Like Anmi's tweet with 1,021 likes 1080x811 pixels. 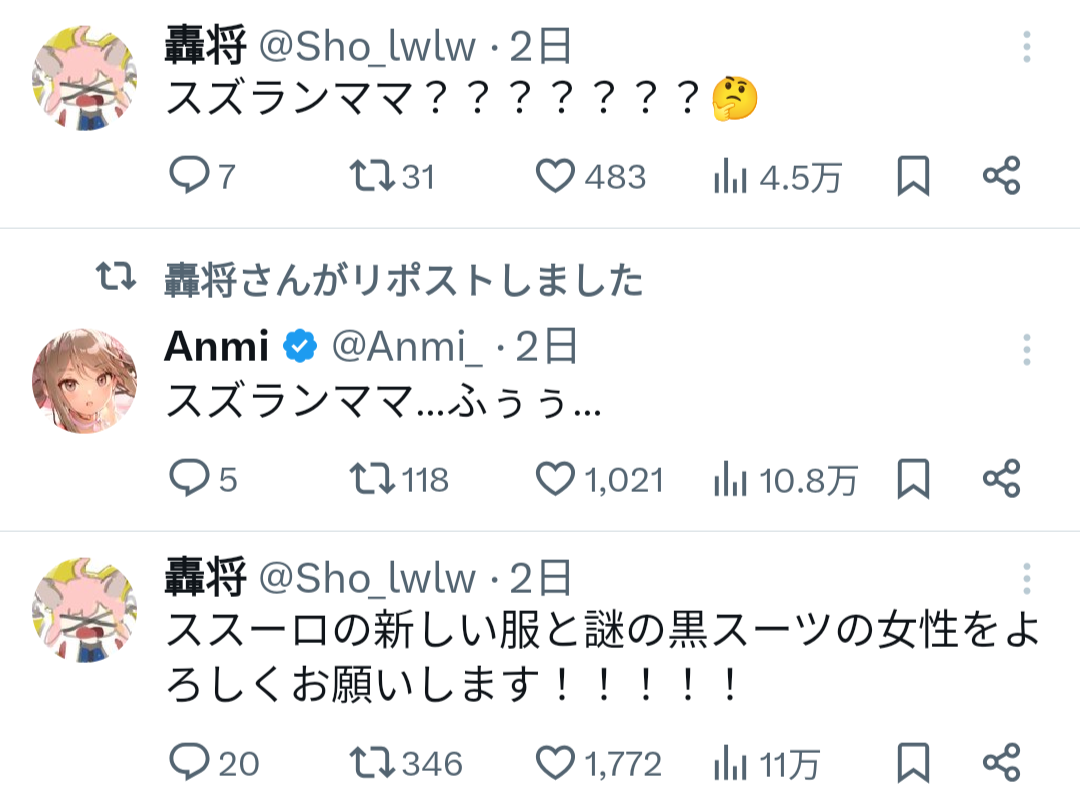tap(556, 480)
